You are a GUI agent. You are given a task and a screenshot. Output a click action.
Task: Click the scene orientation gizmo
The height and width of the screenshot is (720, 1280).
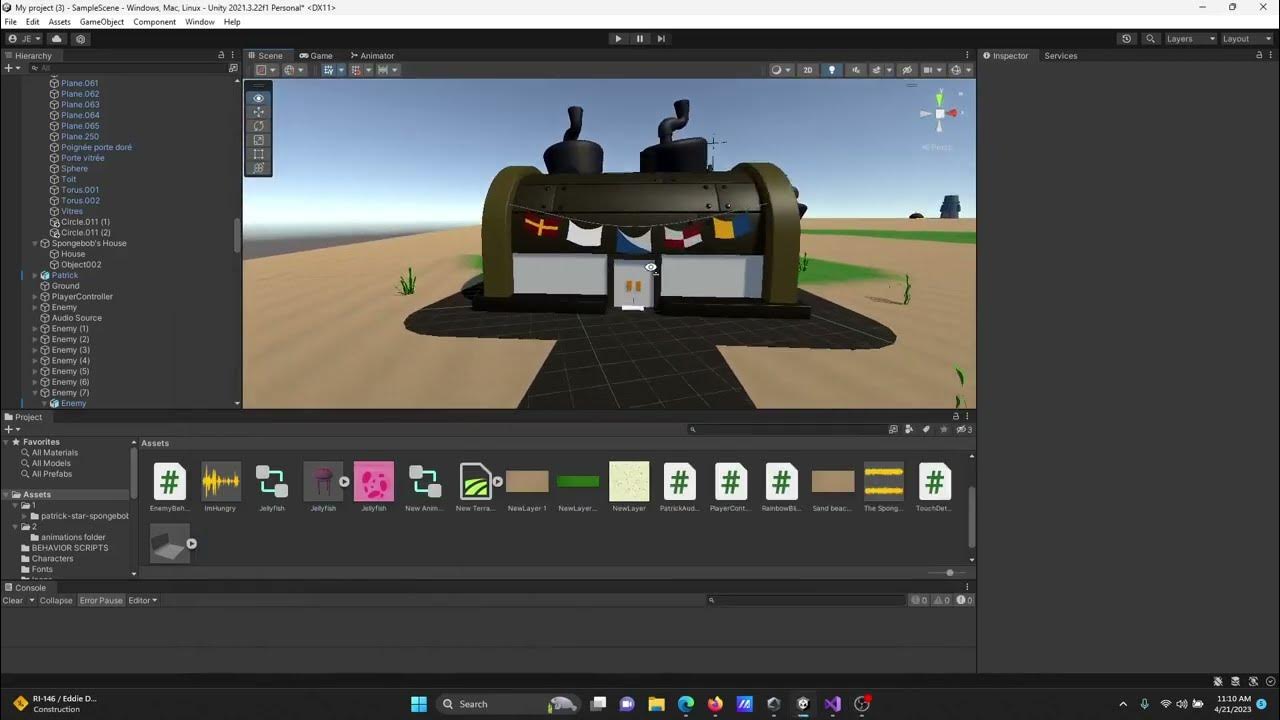tap(940, 113)
